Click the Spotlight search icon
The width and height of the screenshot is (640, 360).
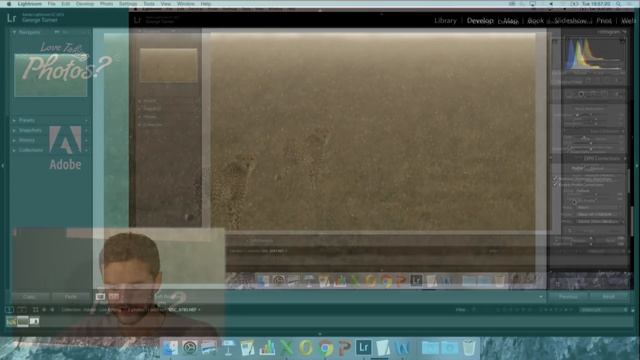[619, 4]
